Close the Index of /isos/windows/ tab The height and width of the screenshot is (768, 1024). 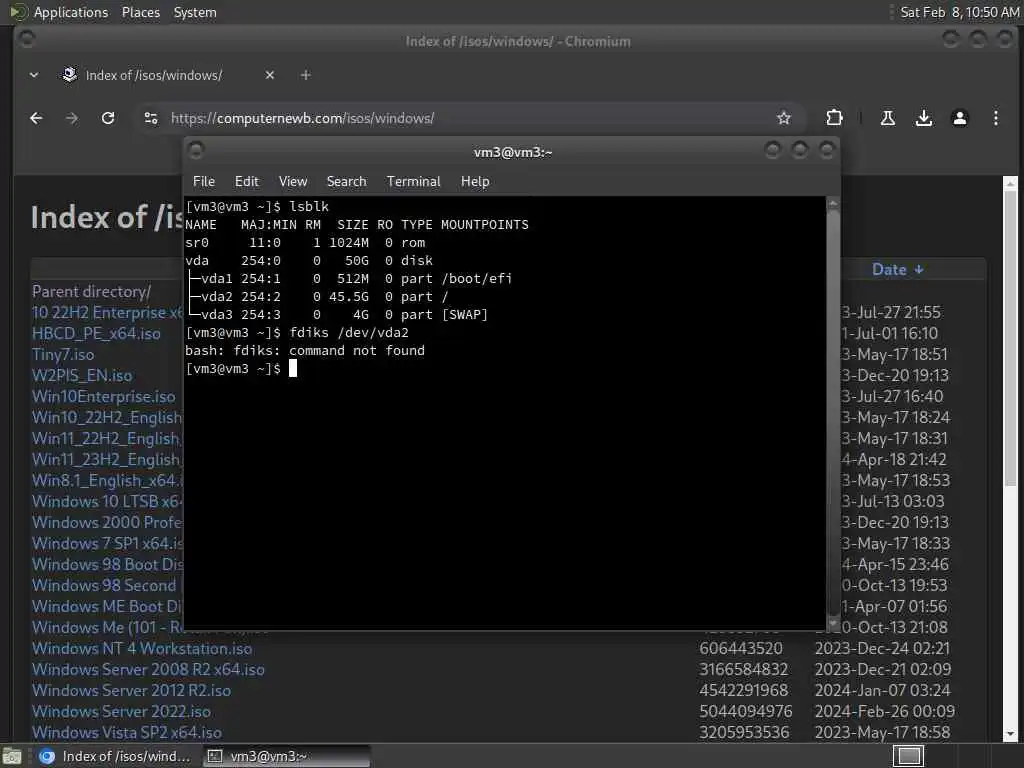pyautogui.click(x=270, y=75)
